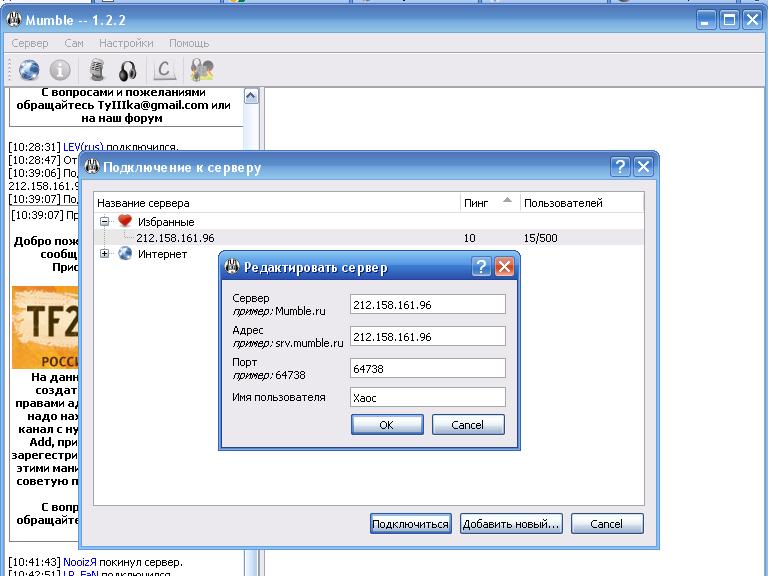Click the chat log scroll-up arrow
The height and width of the screenshot is (576, 768).
[251, 96]
